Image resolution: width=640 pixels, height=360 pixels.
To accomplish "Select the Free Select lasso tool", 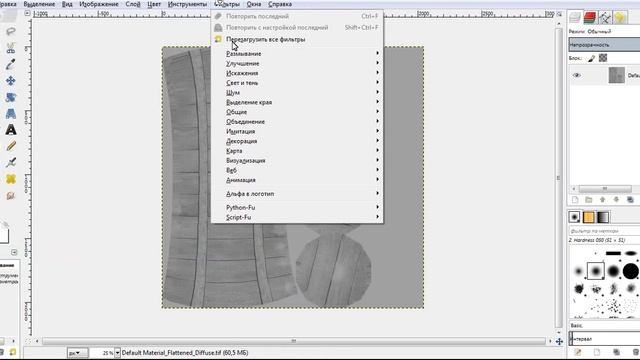I will [x=11, y=31].
